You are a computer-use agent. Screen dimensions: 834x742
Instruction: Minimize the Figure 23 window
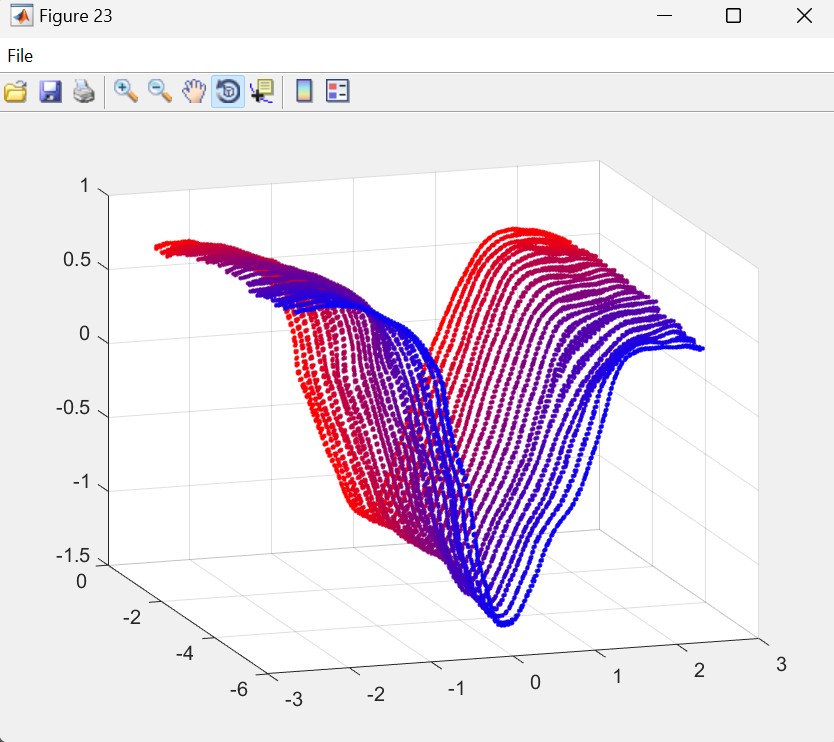(x=662, y=16)
